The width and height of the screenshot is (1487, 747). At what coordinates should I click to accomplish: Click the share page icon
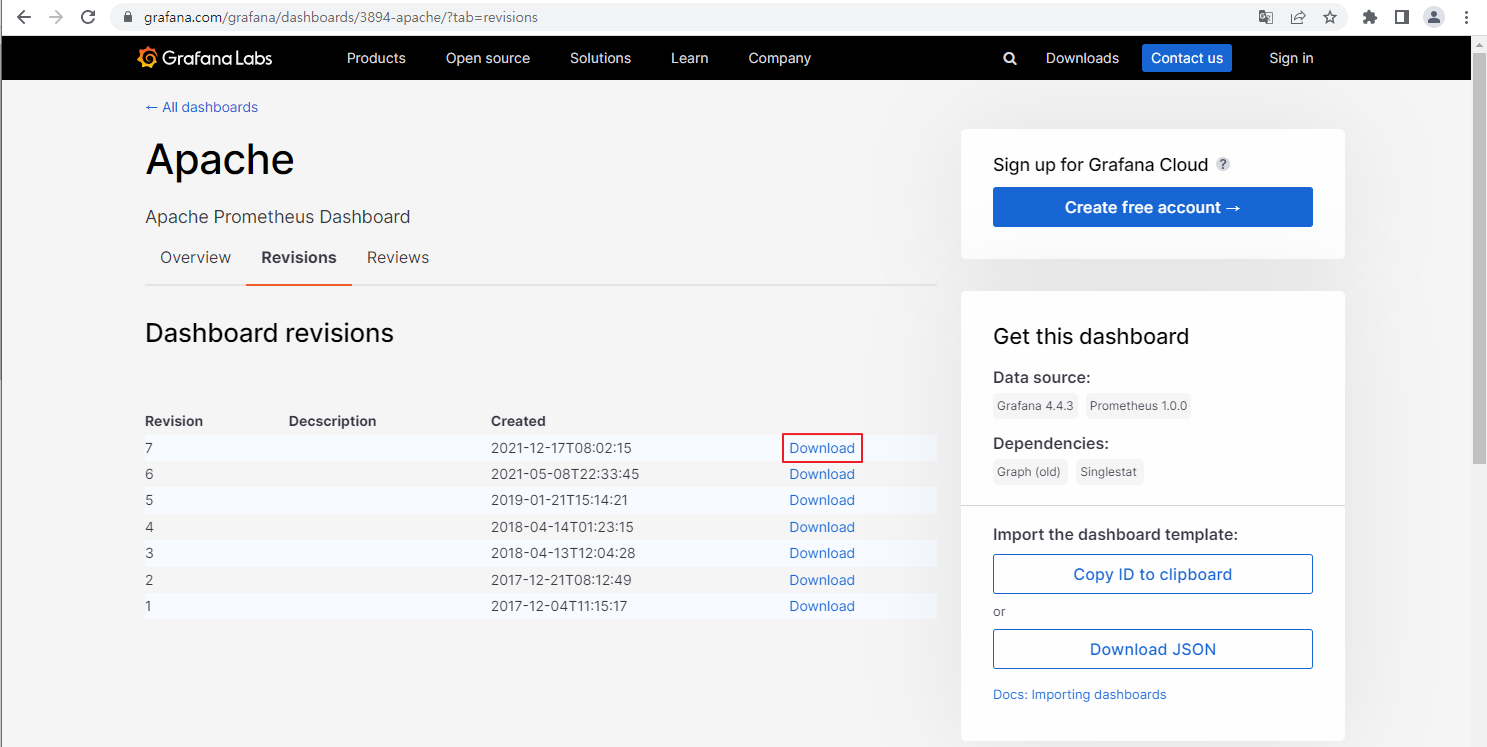coord(1298,17)
